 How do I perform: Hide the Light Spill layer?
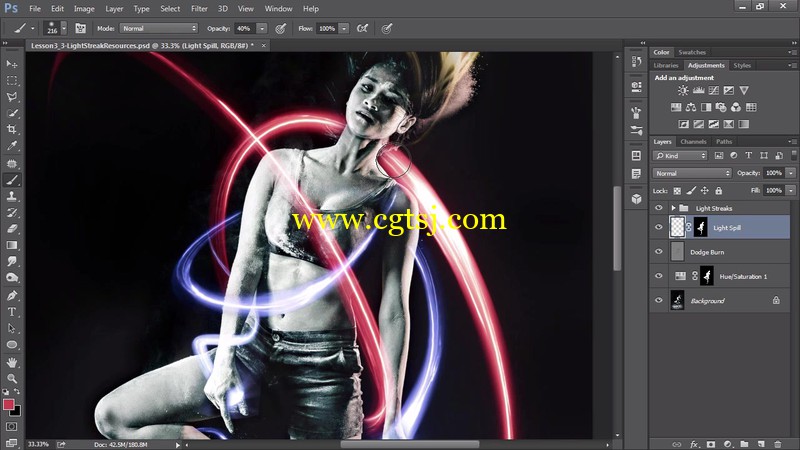pos(659,228)
